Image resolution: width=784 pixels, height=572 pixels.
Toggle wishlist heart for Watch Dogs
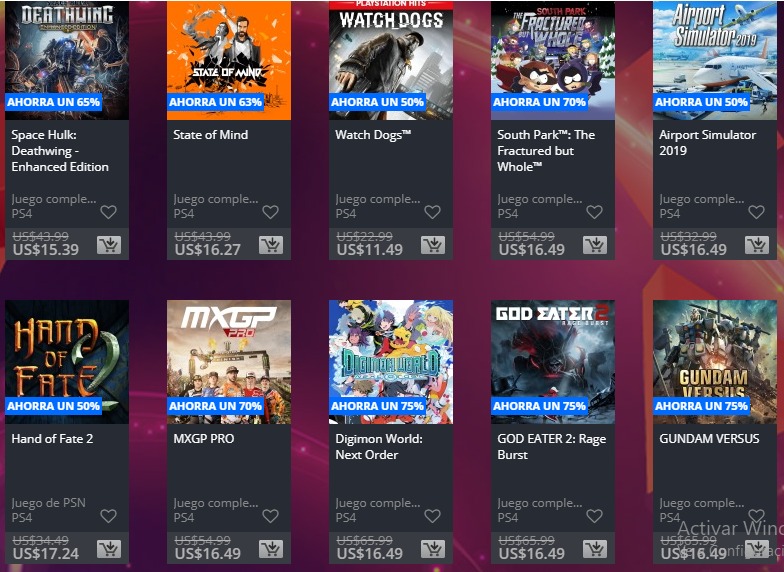click(432, 212)
